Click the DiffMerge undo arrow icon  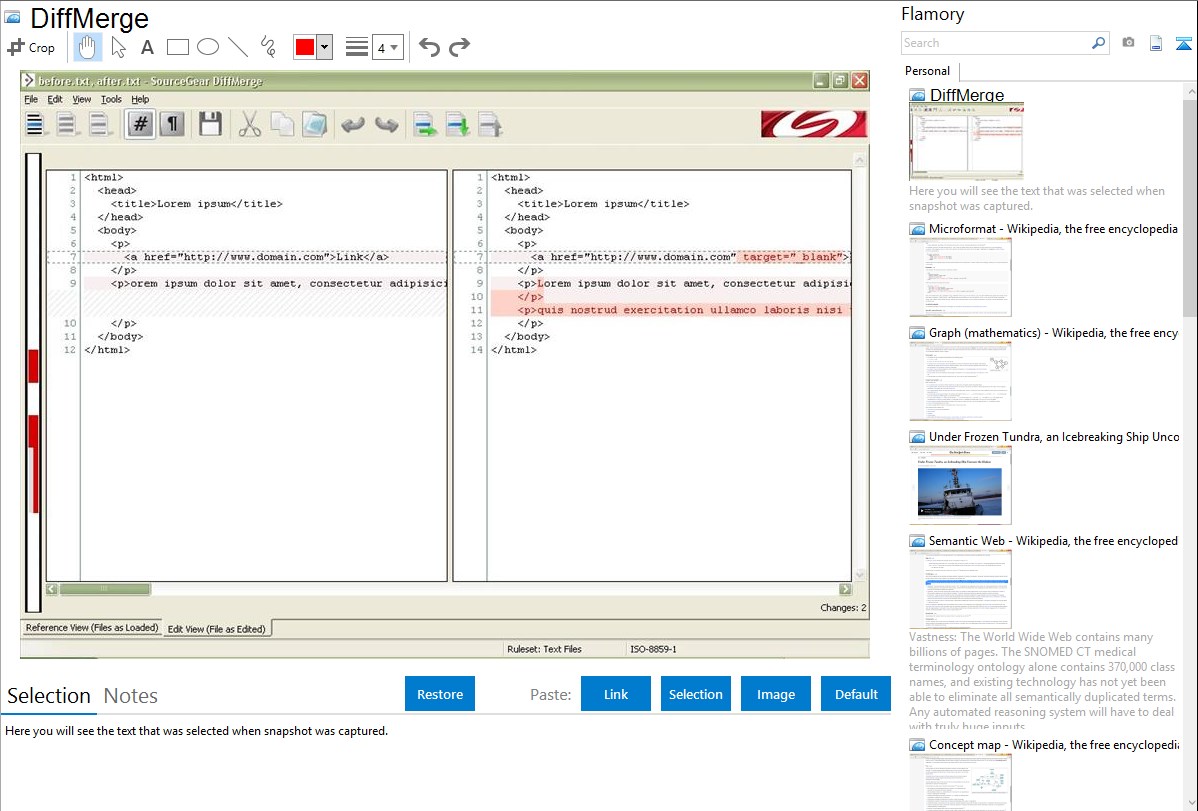tap(352, 124)
